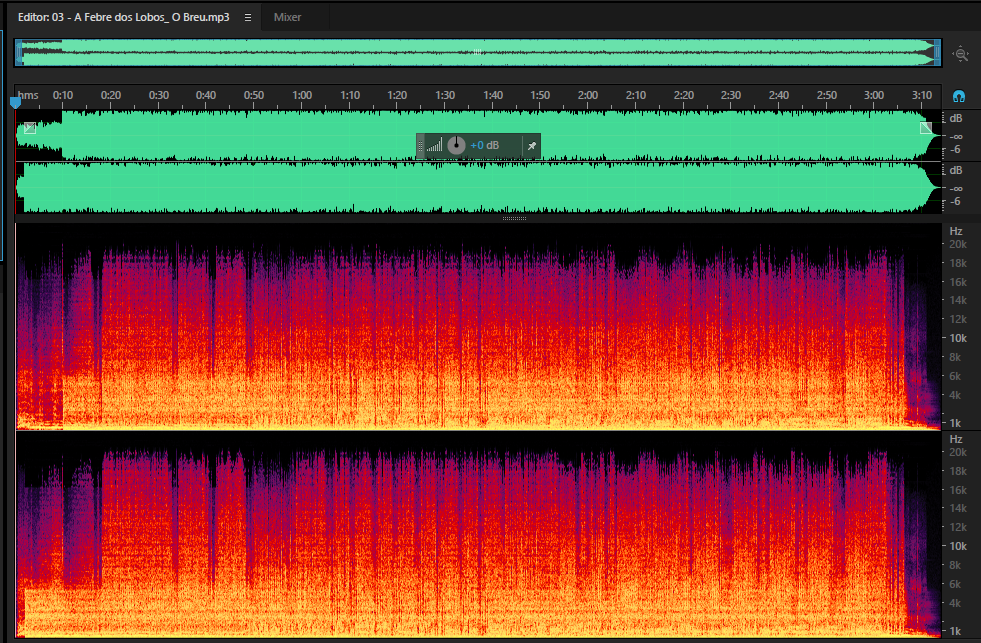Click the HUD volume adjustment knob
The image size is (981, 643).
pos(457,145)
